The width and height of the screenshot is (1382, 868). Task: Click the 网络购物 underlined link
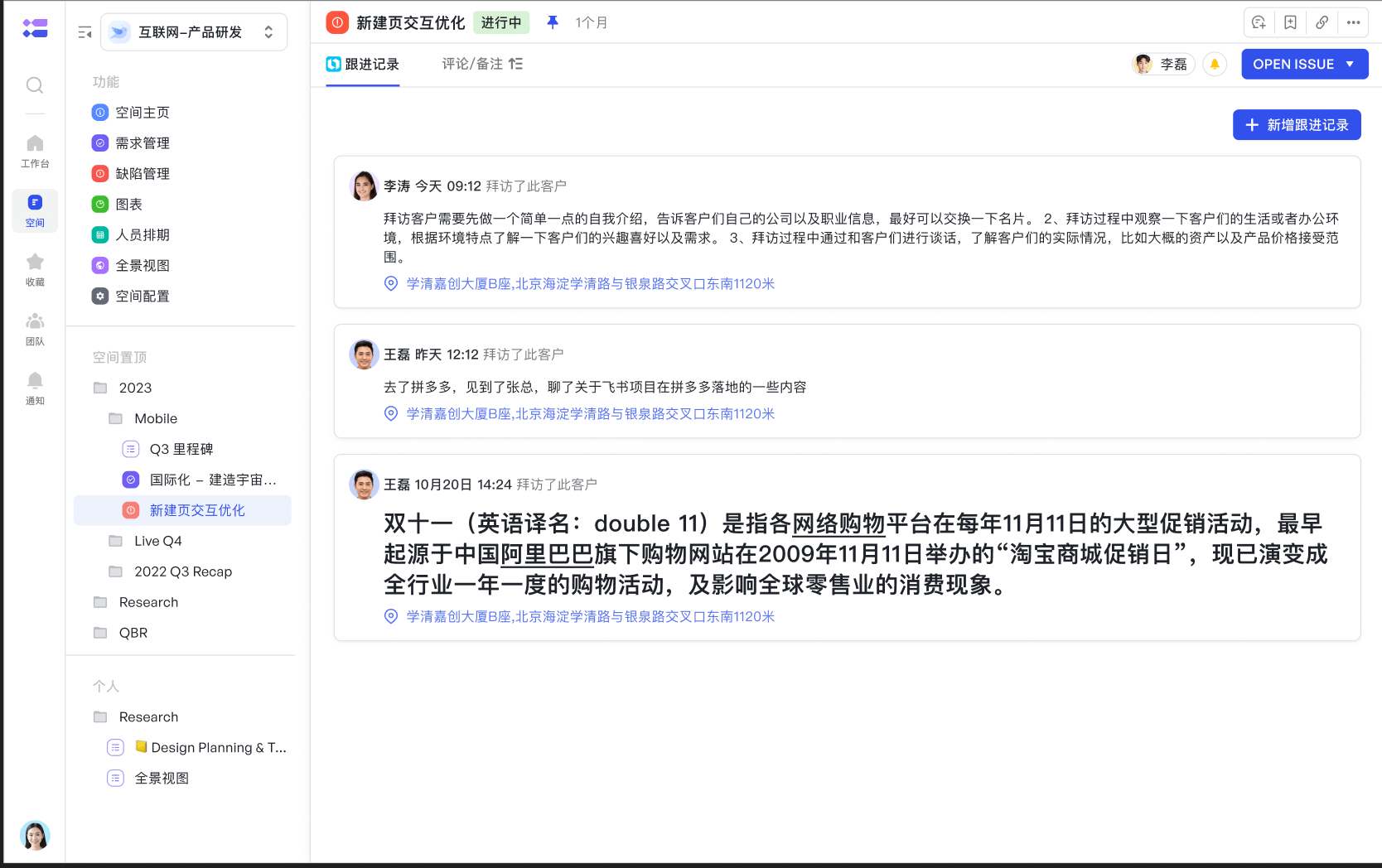(838, 524)
